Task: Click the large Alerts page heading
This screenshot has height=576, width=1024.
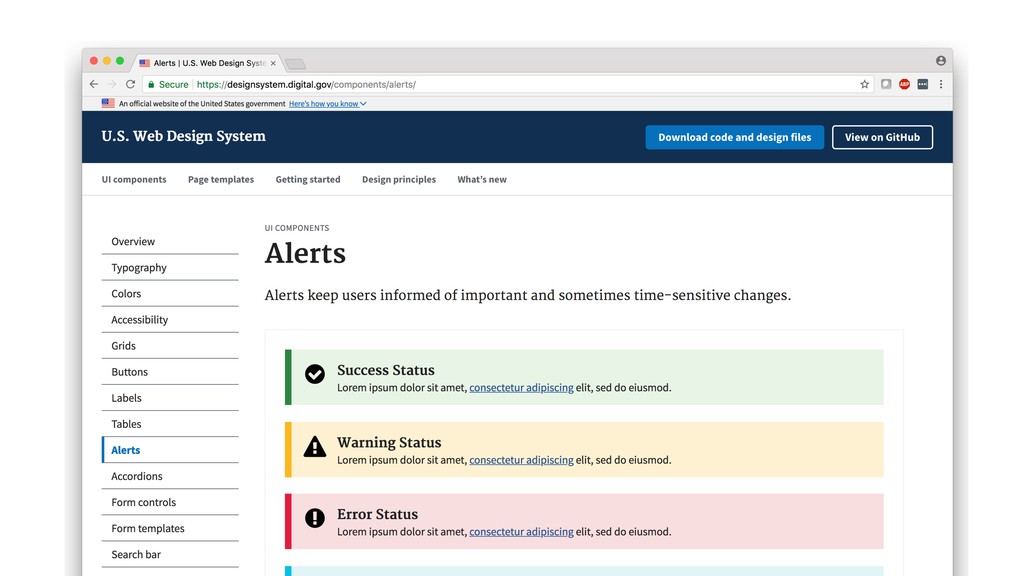Action: [x=305, y=253]
